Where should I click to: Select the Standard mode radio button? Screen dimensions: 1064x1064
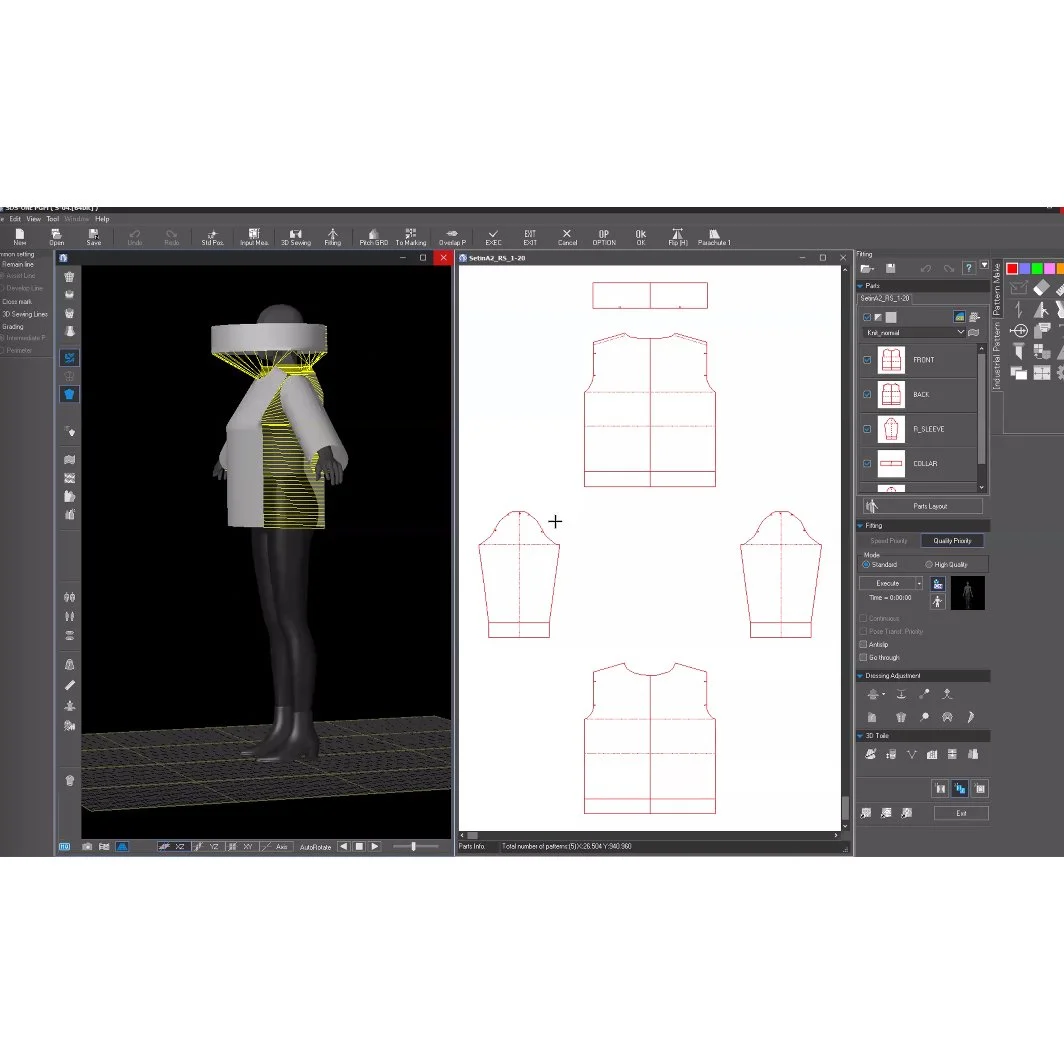click(x=866, y=565)
